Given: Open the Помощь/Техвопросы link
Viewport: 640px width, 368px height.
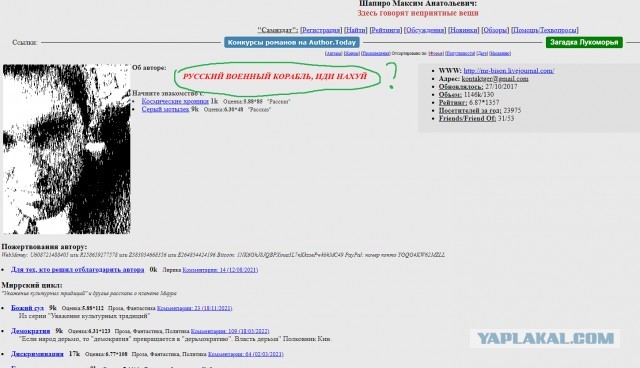Looking at the screenshot, I should pos(545,30).
